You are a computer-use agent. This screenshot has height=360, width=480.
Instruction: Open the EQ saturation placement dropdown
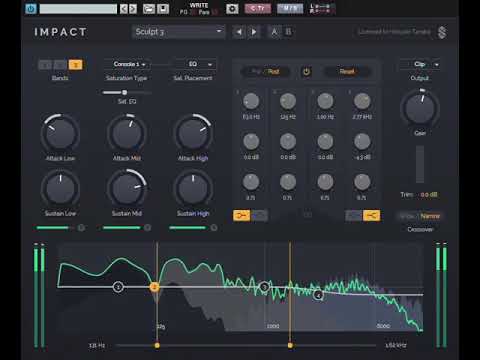pos(193,64)
